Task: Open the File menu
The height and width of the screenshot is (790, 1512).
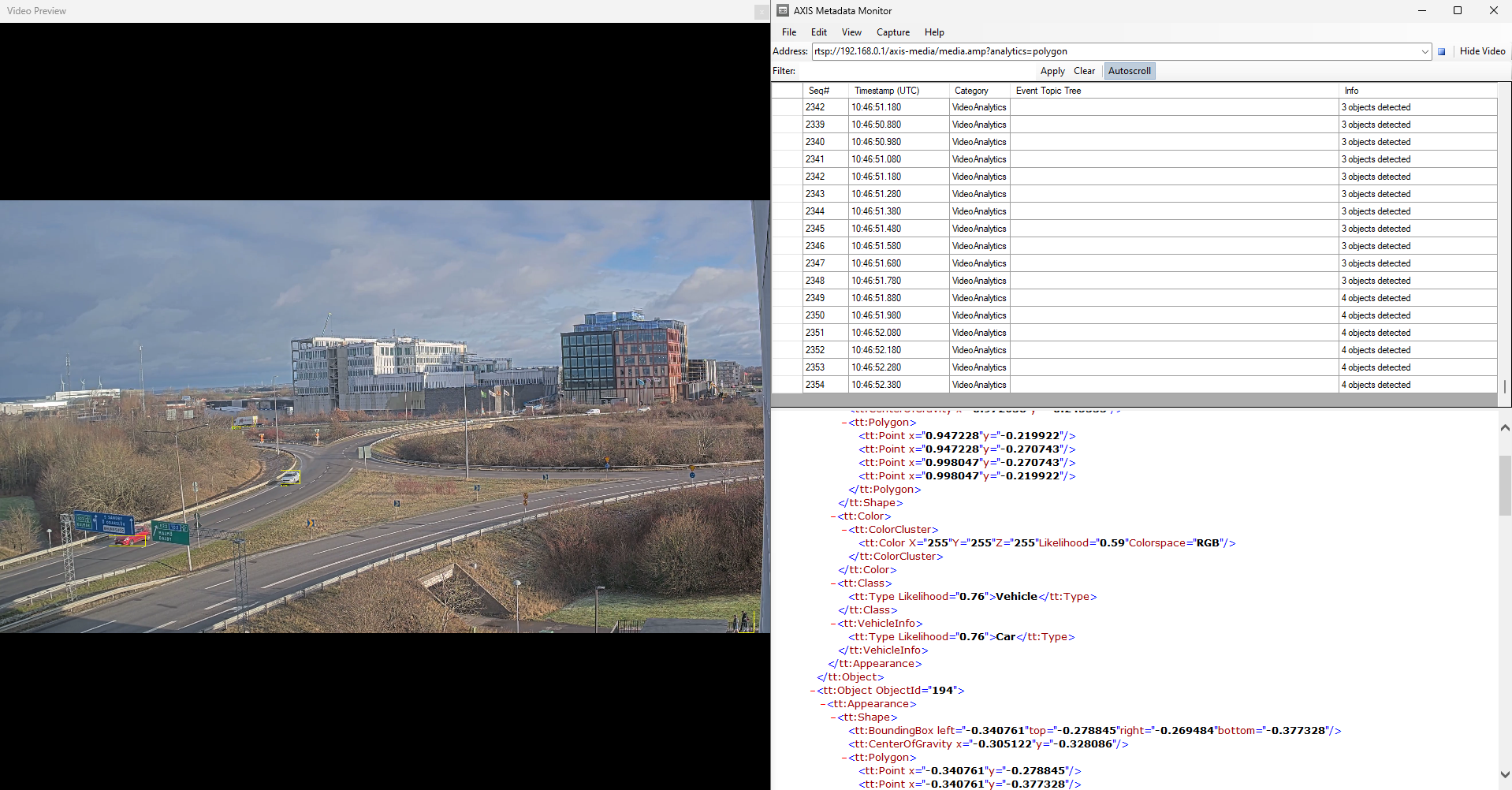Action: click(x=789, y=32)
